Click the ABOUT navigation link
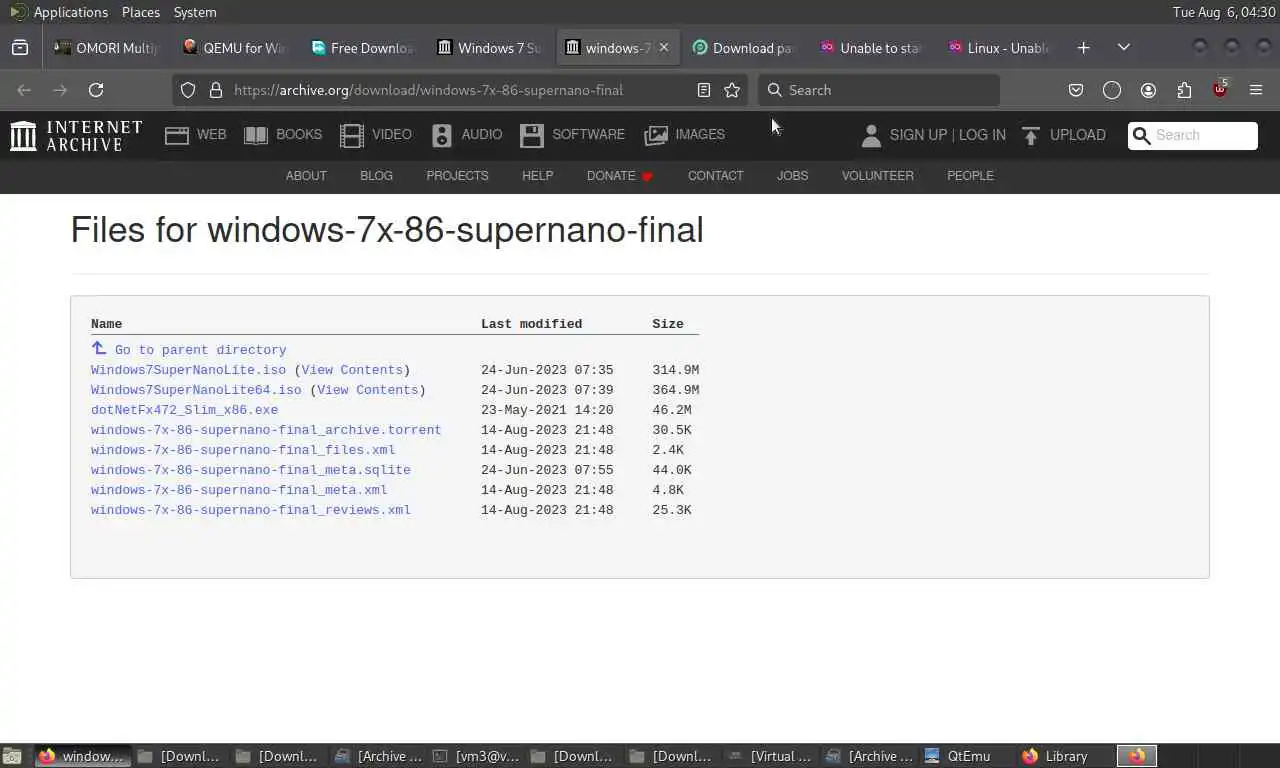The width and height of the screenshot is (1280, 768). [x=306, y=175]
